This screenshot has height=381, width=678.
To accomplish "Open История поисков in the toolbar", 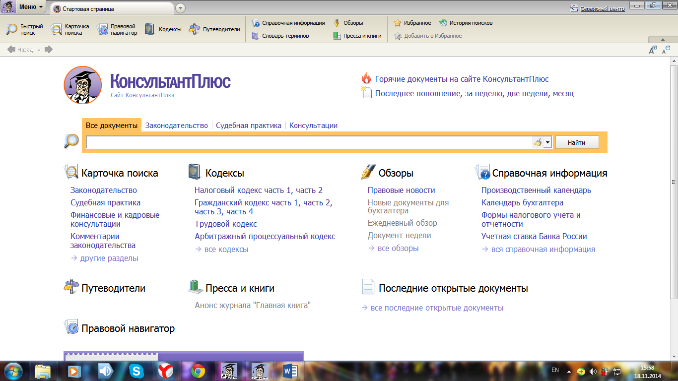I will tap(466, 23).
